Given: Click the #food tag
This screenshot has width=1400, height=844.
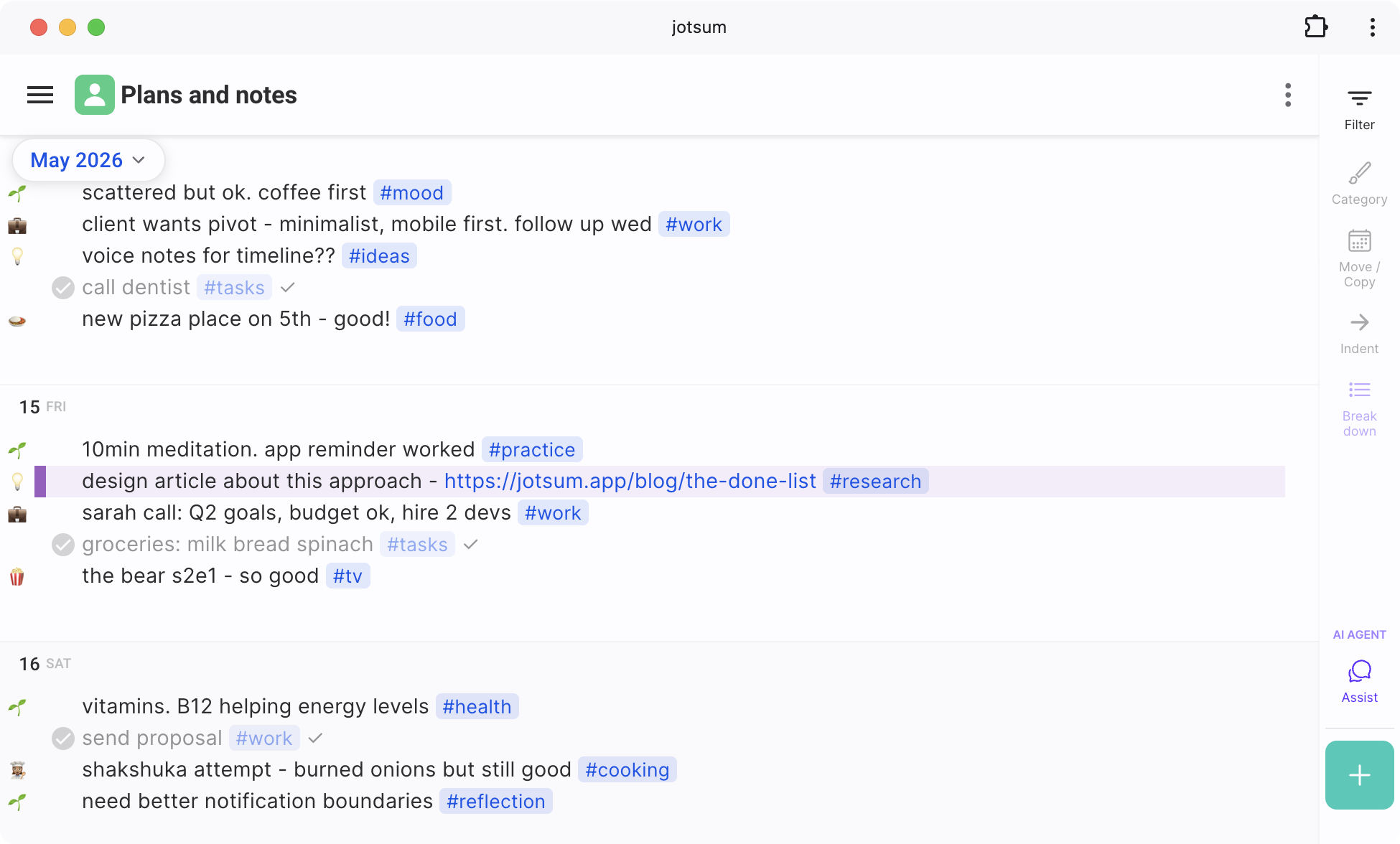Looking at the screenshot, I should [x=430, y=319].
